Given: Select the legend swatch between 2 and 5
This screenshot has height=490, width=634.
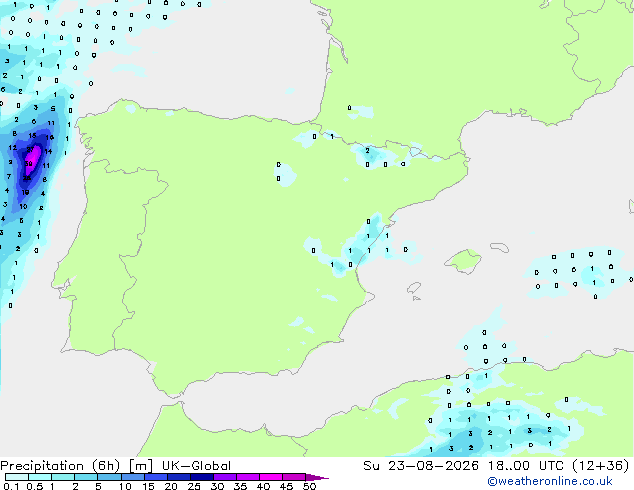Looking at the screenshot, I should [x=86, y=477].
